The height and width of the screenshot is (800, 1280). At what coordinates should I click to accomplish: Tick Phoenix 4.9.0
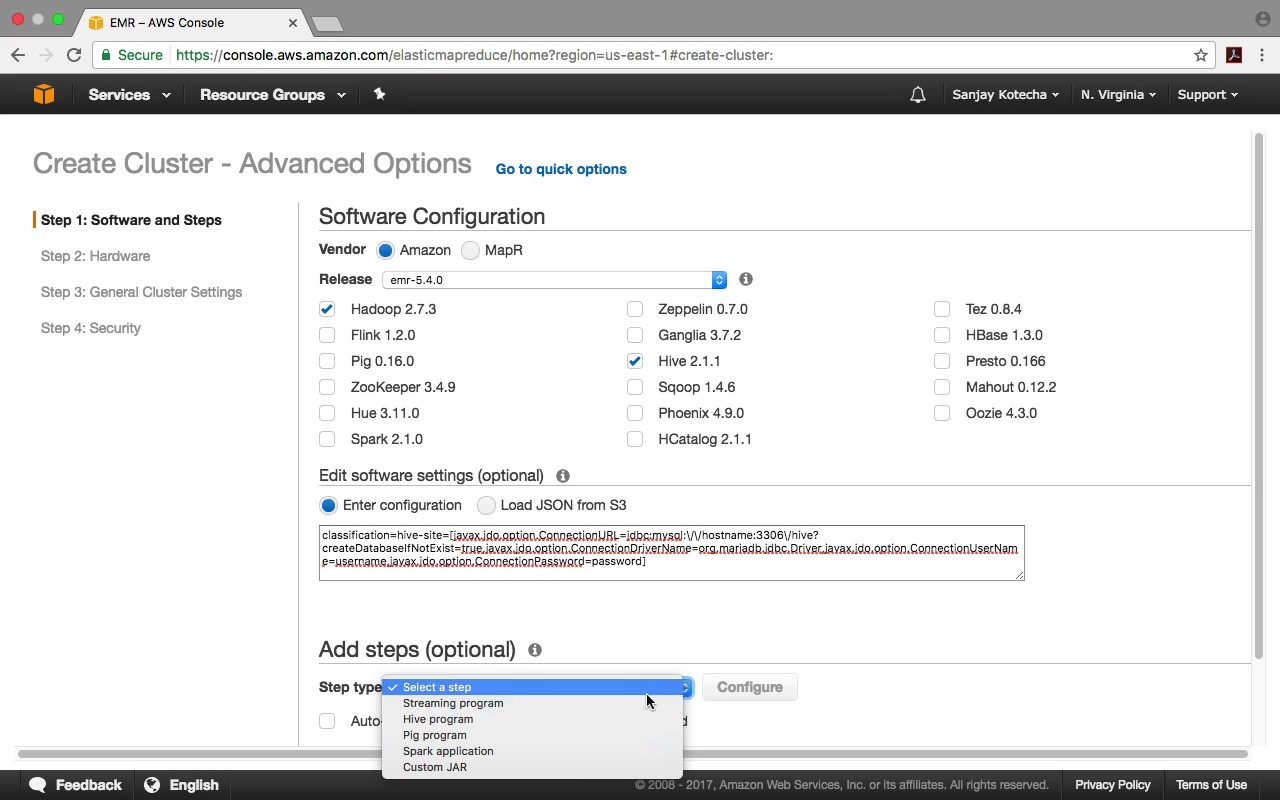tap(635, 413)
